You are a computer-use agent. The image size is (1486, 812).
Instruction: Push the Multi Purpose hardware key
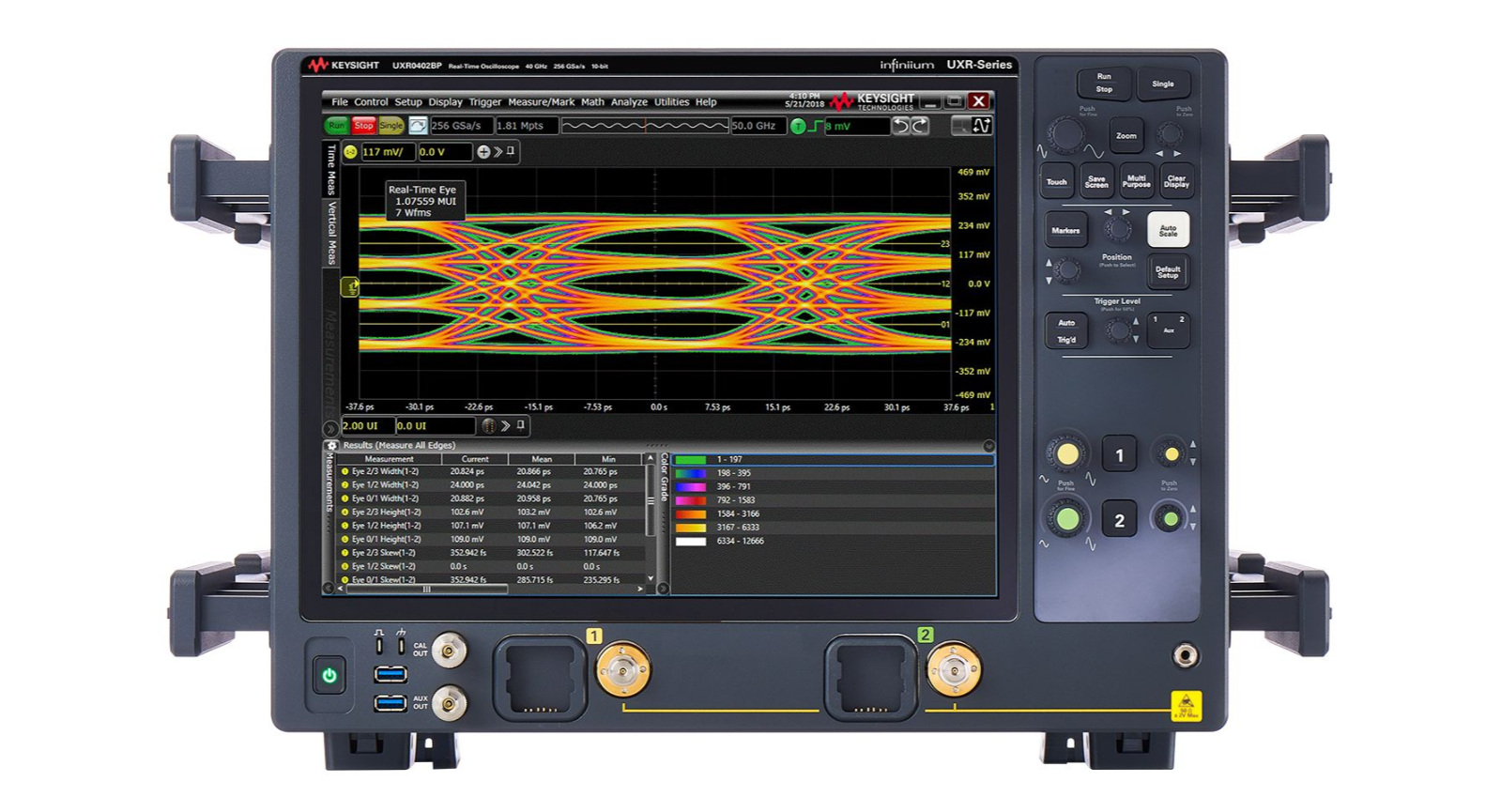point(1136,181)
